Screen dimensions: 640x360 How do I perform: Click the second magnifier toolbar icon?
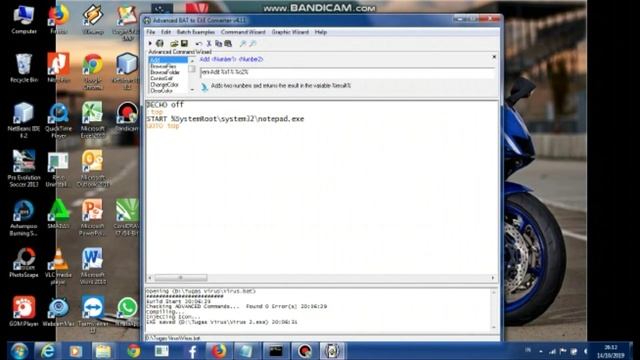pyautogui.click(x=253, y=43)
